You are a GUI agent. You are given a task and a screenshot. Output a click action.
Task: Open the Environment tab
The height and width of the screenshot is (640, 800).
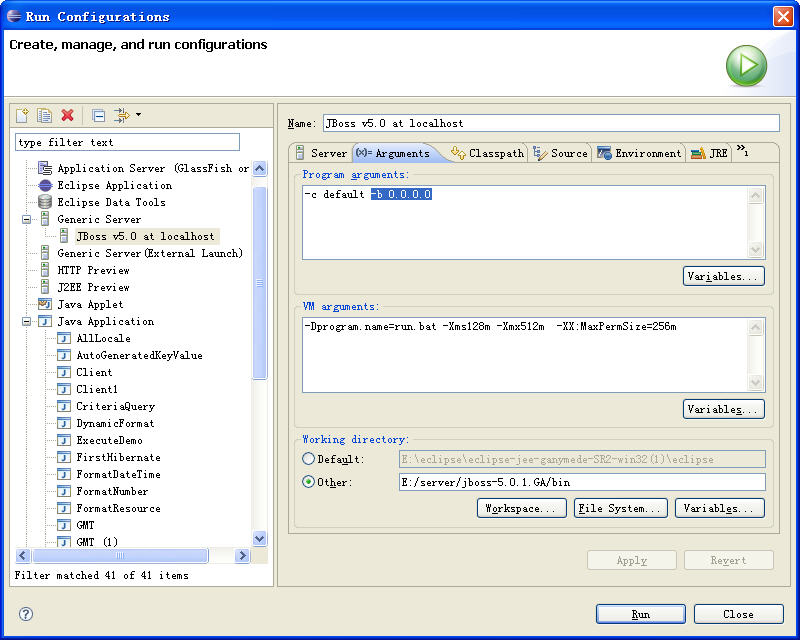(639, 153)
